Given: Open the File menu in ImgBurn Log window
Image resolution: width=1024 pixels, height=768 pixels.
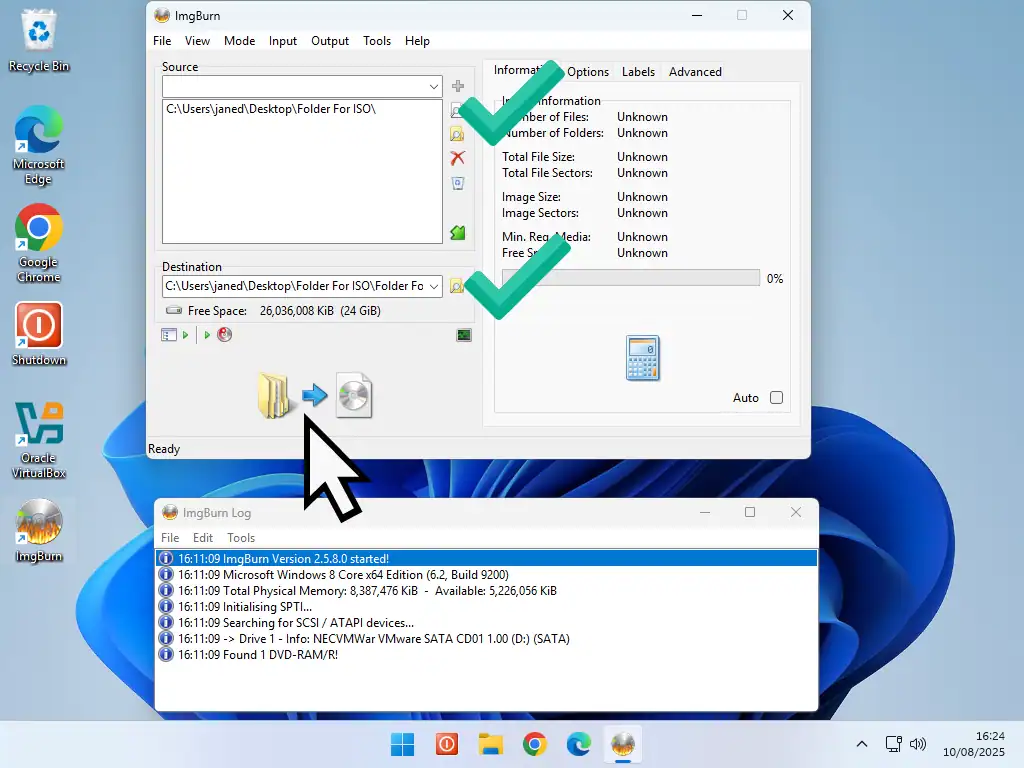Looking at the screenshot, I should pos(170,537).
